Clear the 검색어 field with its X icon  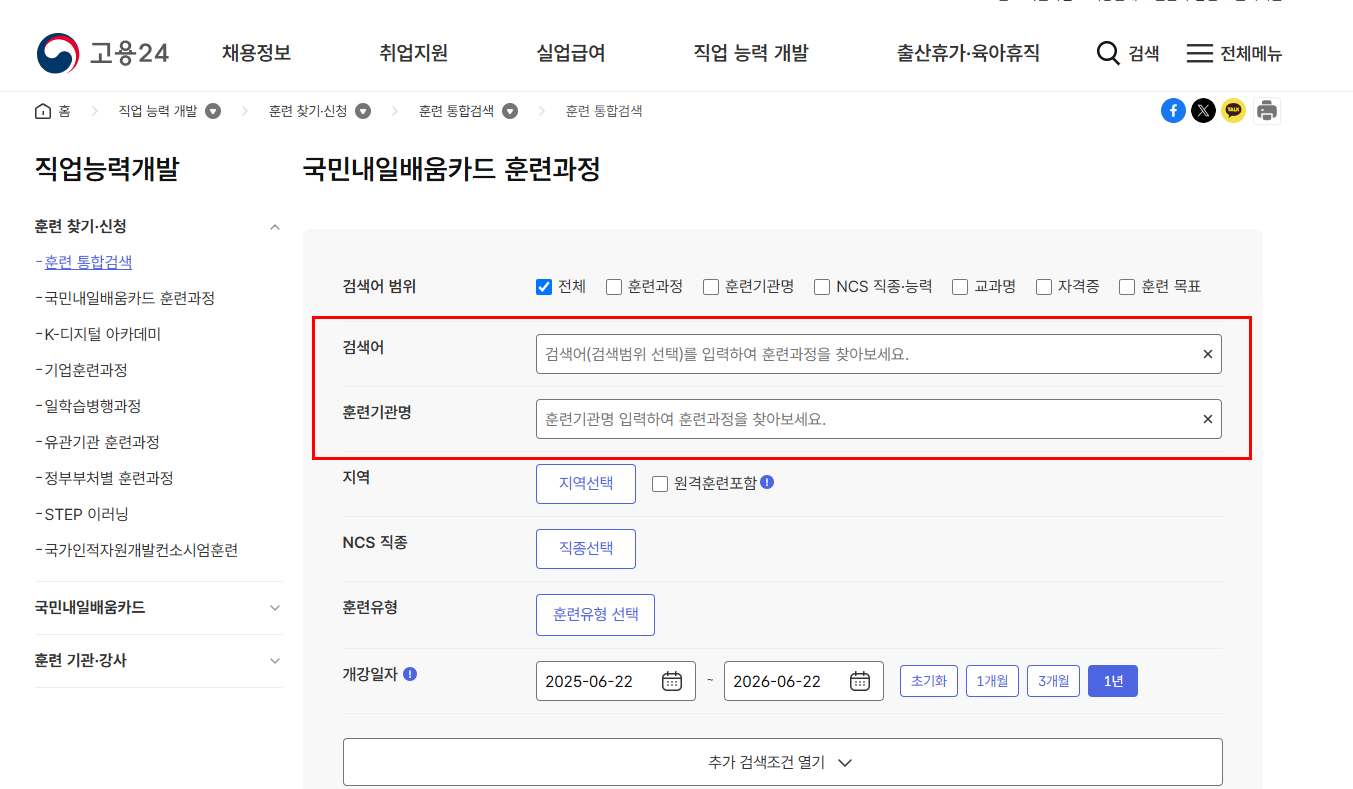pos(1207,353)
